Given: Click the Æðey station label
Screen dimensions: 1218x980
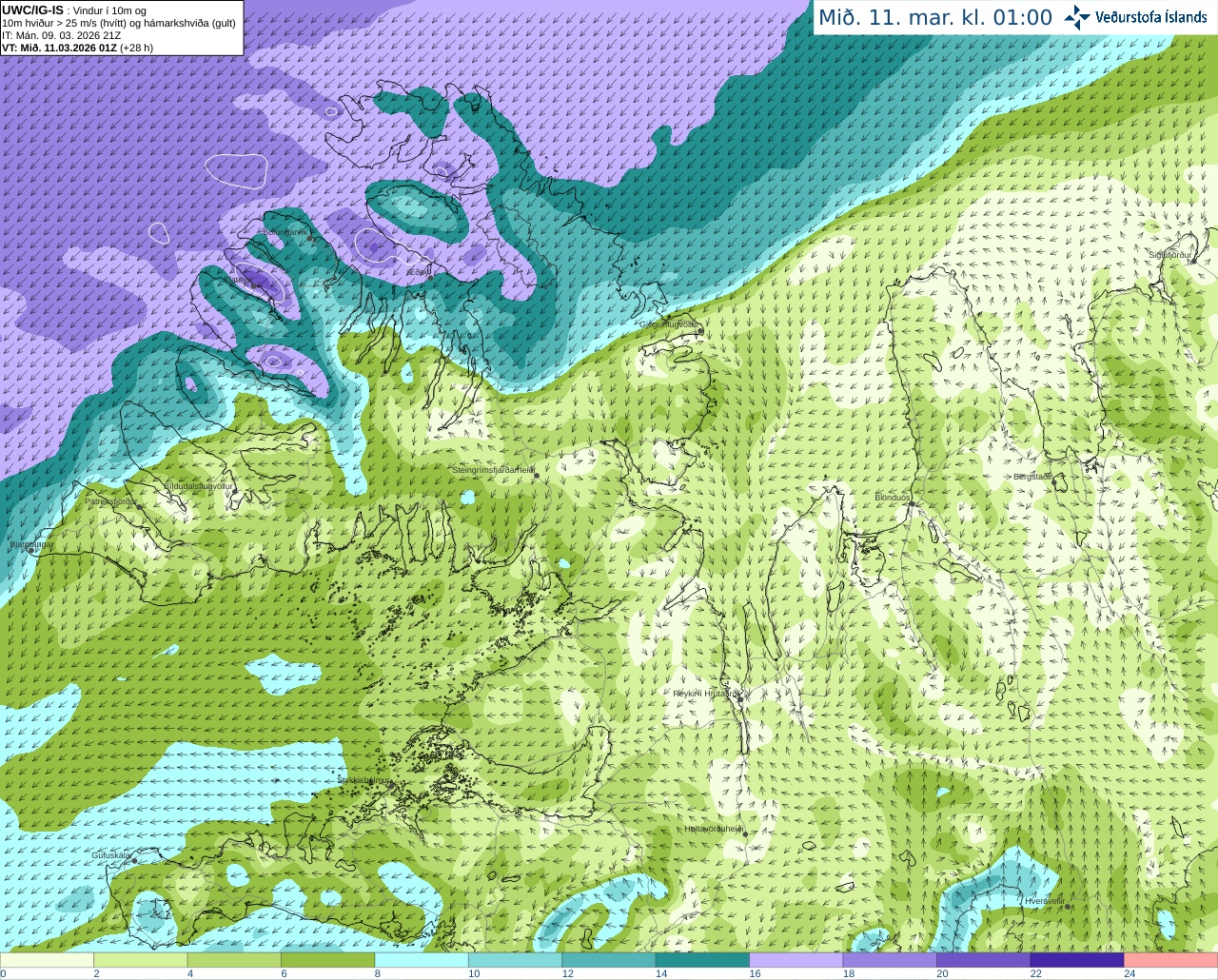Looking at the screenshot, I should tap(417, 272).
